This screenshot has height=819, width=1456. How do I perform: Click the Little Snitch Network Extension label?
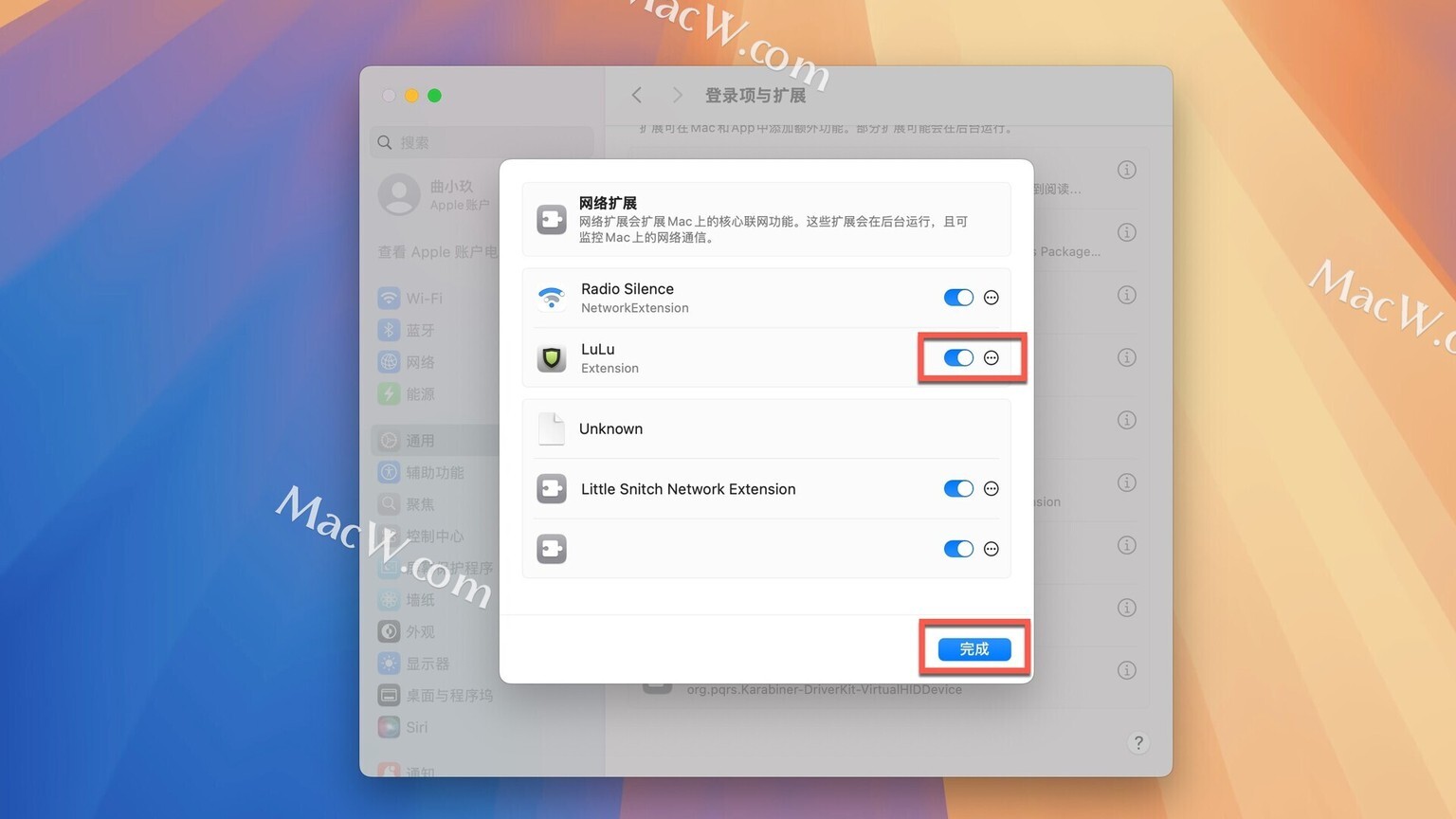pyautogui.click(x=688, y=489)
